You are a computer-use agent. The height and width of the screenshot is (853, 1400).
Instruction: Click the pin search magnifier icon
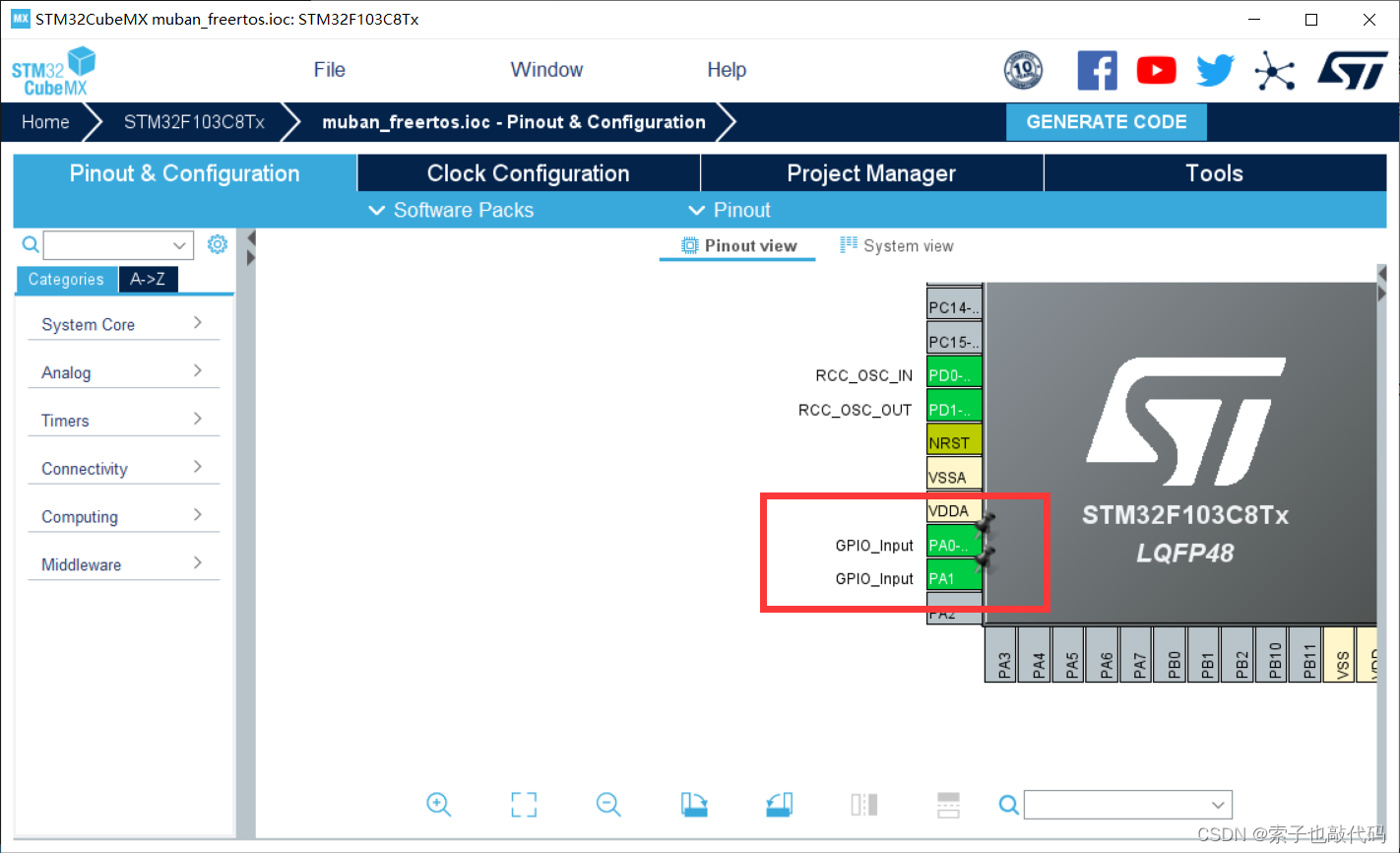coord(1009,805)
